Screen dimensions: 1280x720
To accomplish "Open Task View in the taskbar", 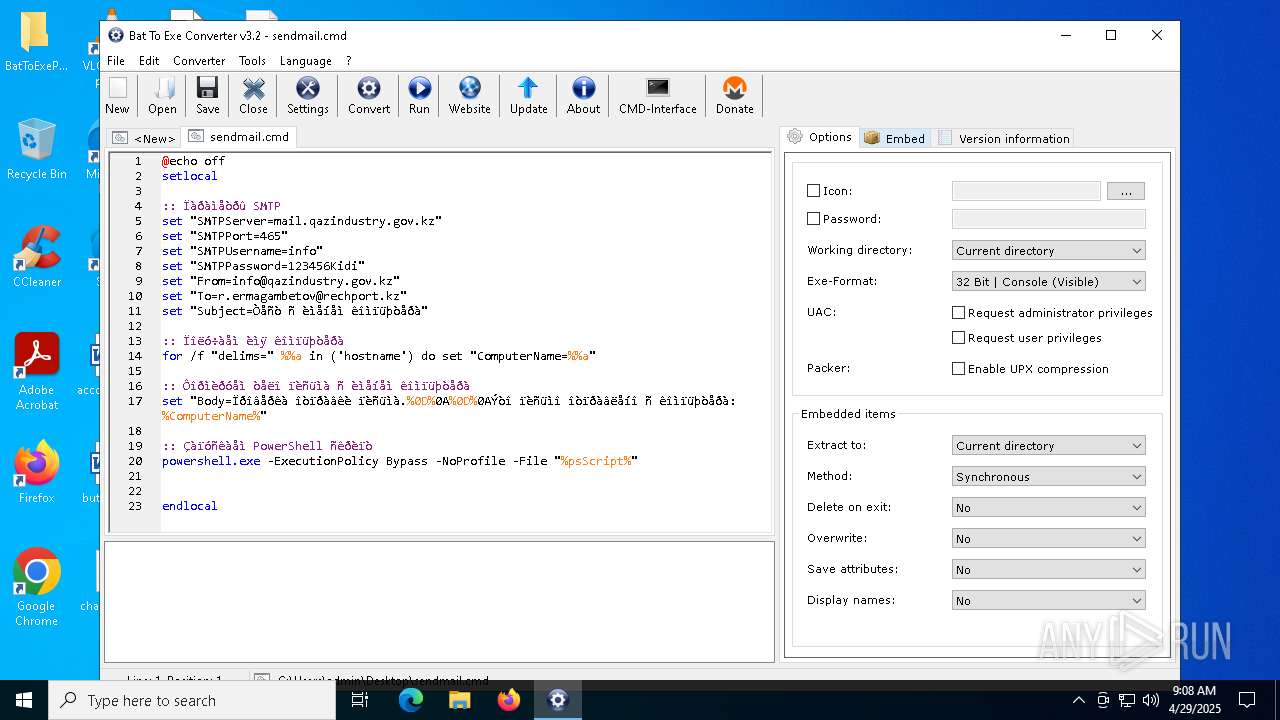I will click(x=360, y=700).
